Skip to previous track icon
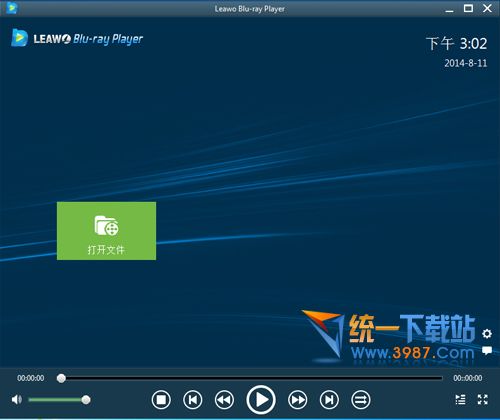 (x=193, y=399)
